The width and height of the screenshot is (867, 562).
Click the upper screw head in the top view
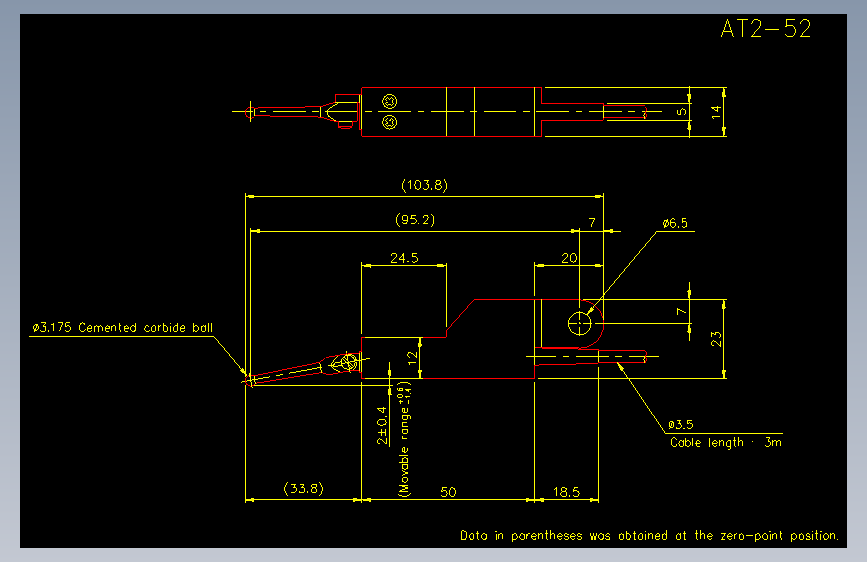pos(389,101)
